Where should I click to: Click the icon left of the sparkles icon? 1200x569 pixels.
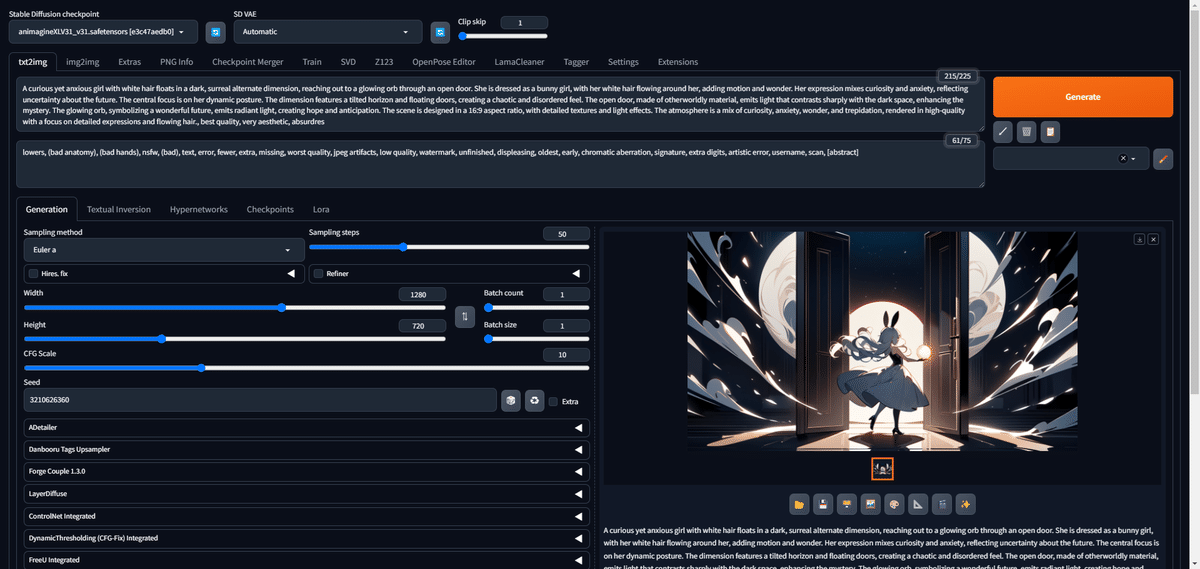pyautogui.click(x=942, y=503)
